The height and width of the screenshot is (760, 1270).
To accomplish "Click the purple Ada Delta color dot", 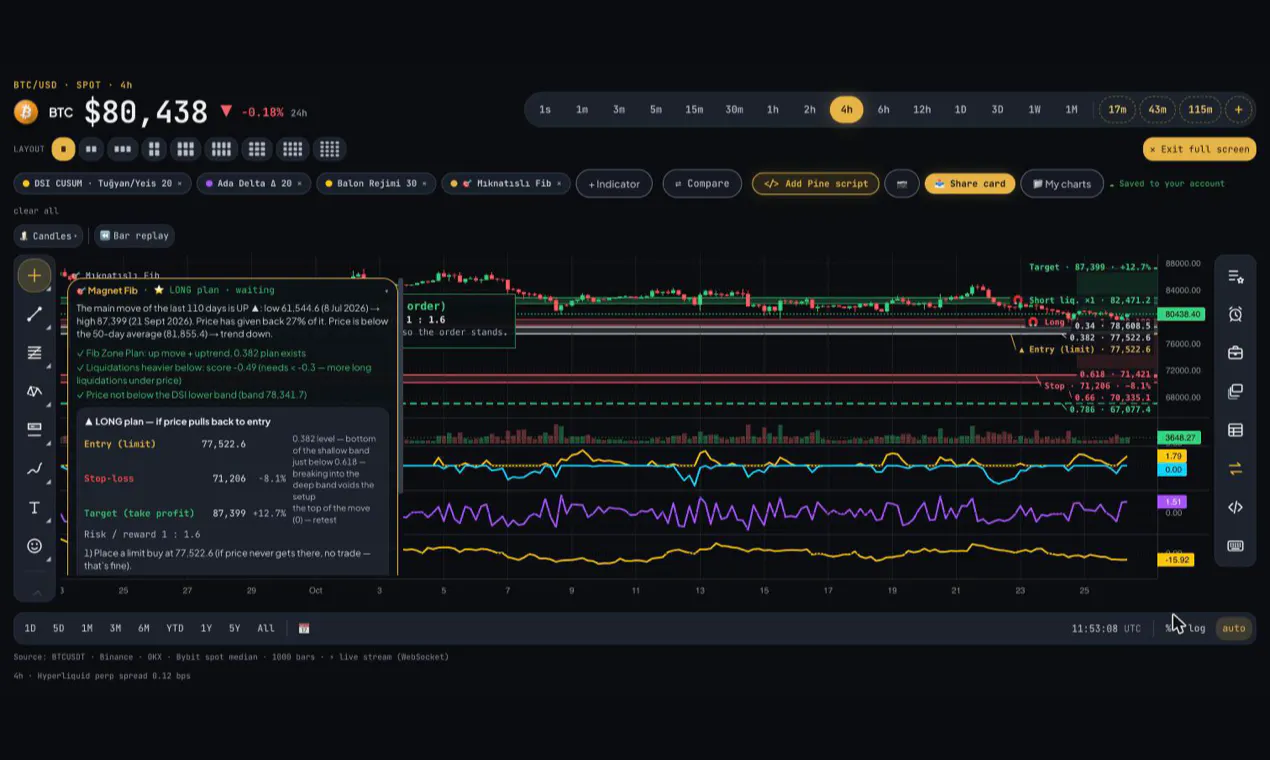I will [210, 184].
